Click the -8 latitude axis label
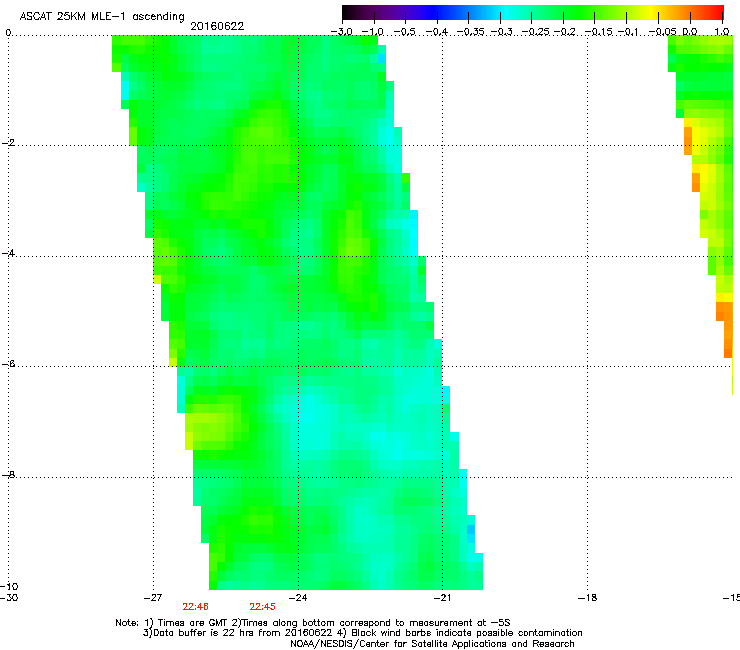The width and height of the screenshot is (740, 650). tap(8, 474)
